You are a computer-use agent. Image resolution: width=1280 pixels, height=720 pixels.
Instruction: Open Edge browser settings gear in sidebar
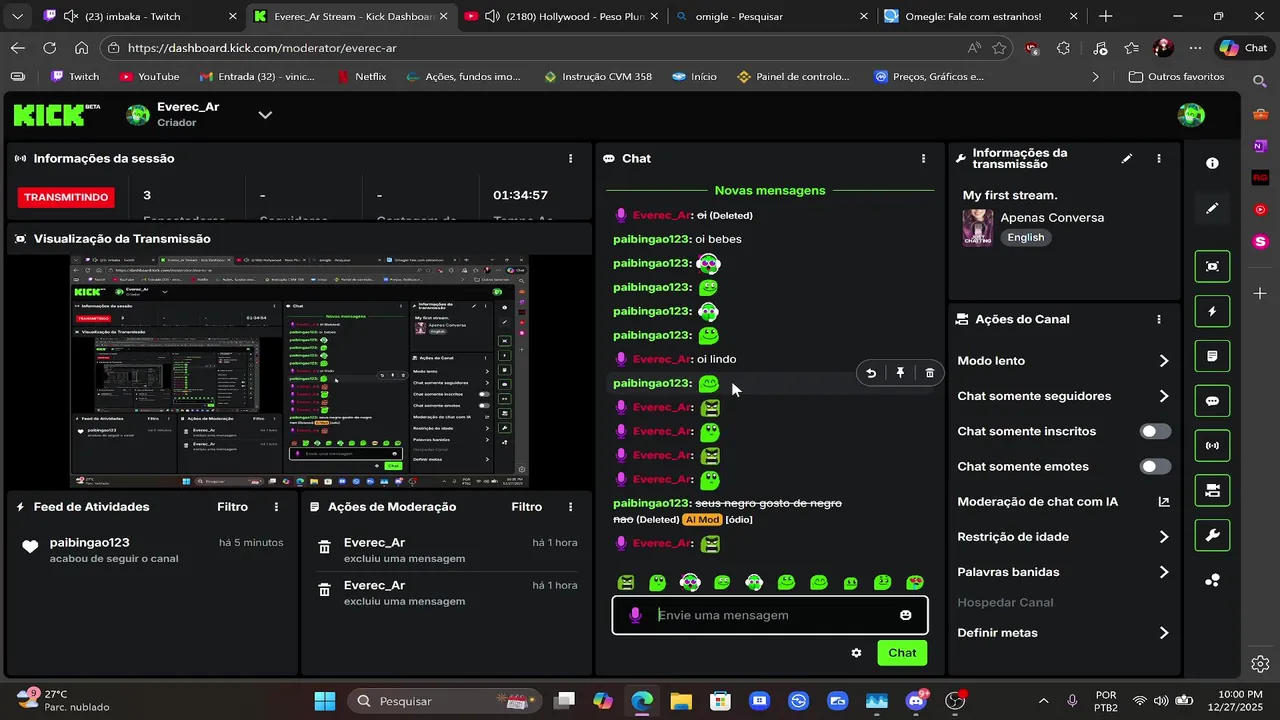pyautogui.click(x=1260, y=664)
